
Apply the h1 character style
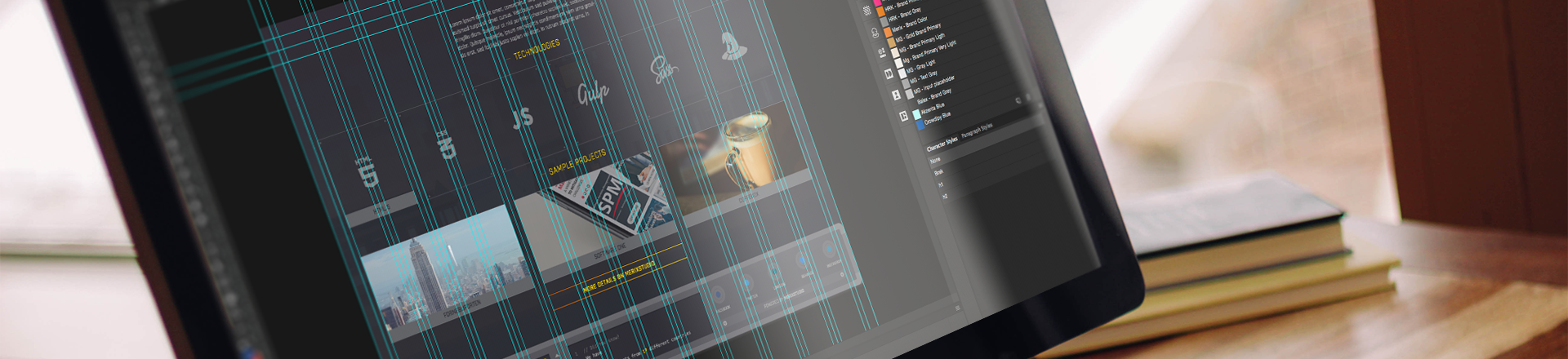coord(941,184)
